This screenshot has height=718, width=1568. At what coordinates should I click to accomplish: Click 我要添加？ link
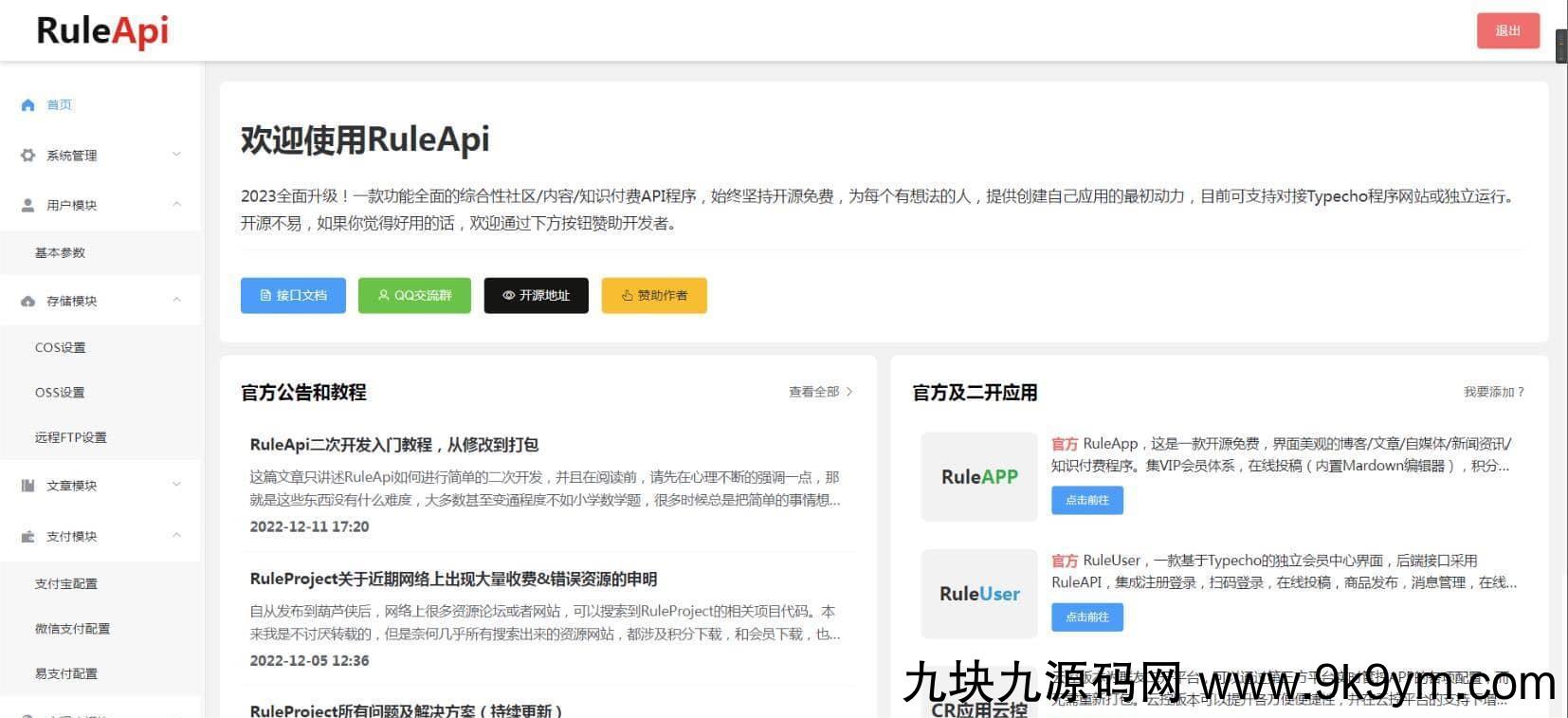coord(1494,392)
